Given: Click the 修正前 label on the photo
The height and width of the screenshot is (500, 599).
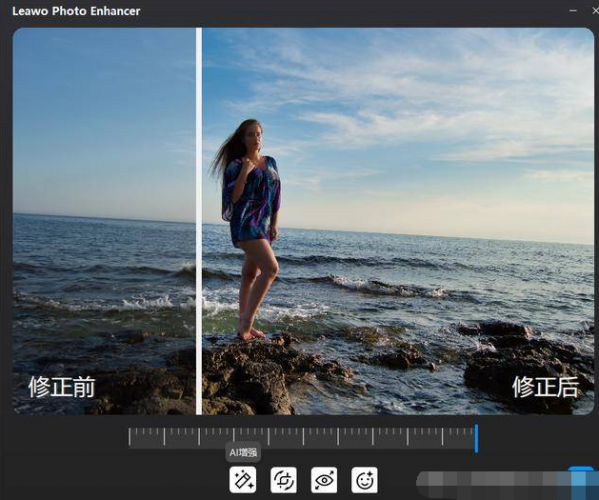Looking at the screenshot, I should pyautogui.click(x=62, y=387).
